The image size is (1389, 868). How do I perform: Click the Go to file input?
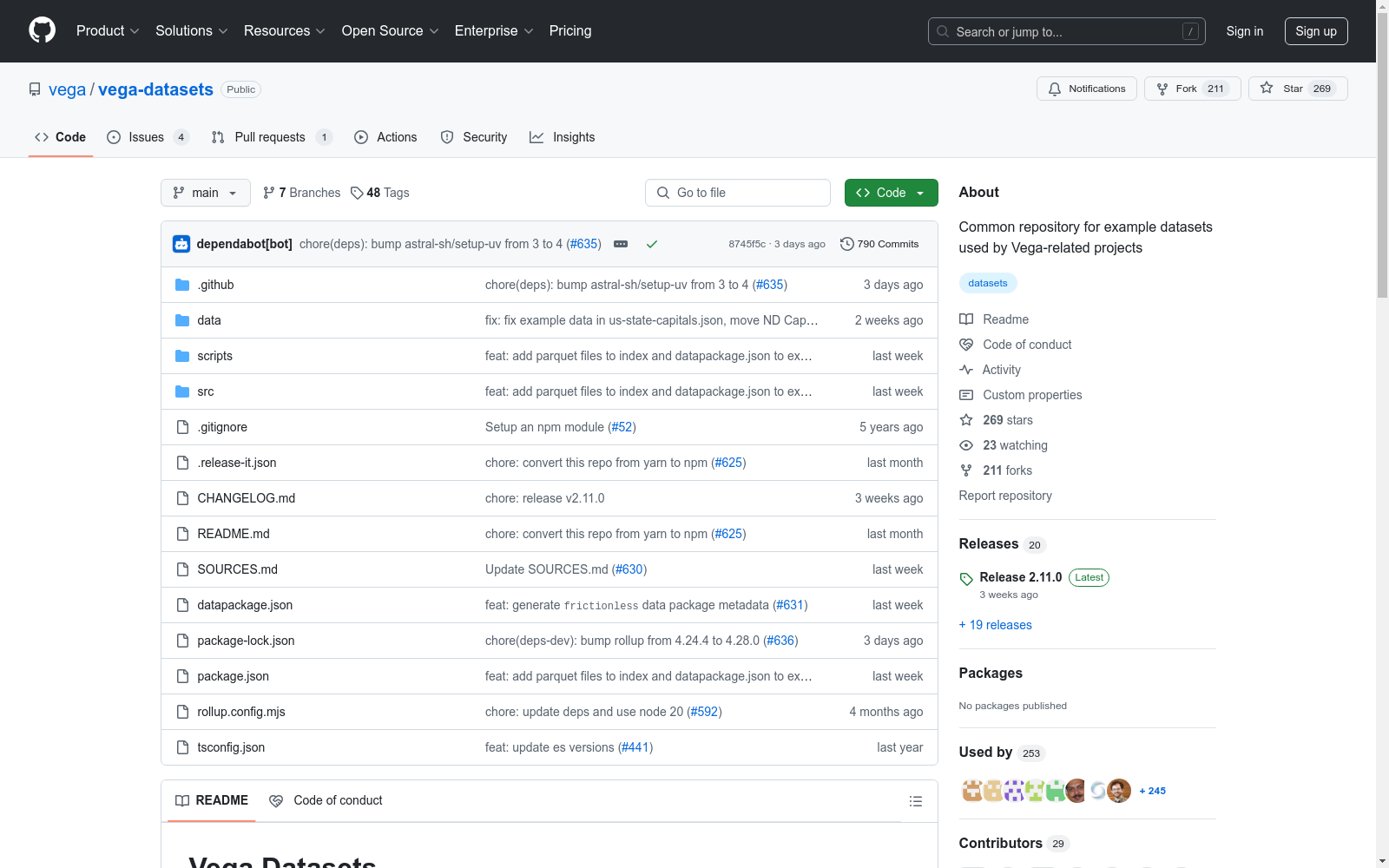[738, 193]
